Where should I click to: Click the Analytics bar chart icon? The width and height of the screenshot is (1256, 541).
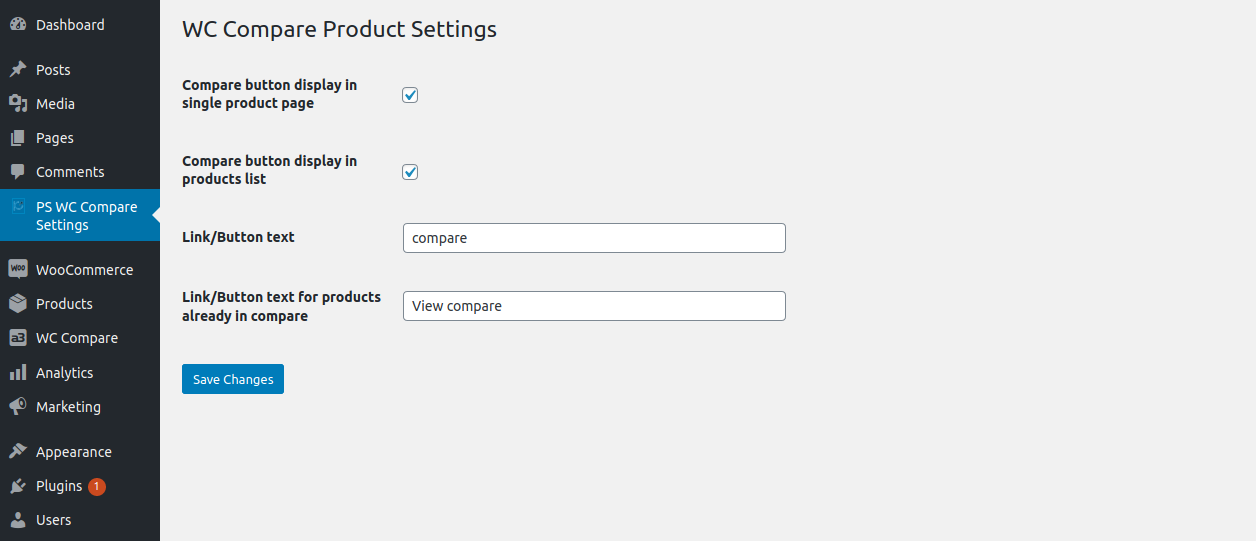[x=18, y=373]
